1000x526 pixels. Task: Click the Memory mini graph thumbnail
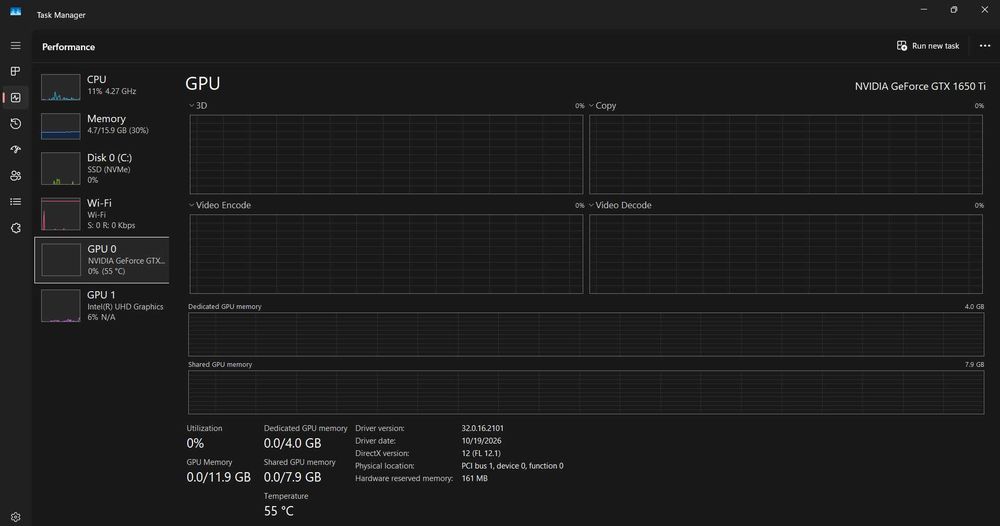pos(61,126)
